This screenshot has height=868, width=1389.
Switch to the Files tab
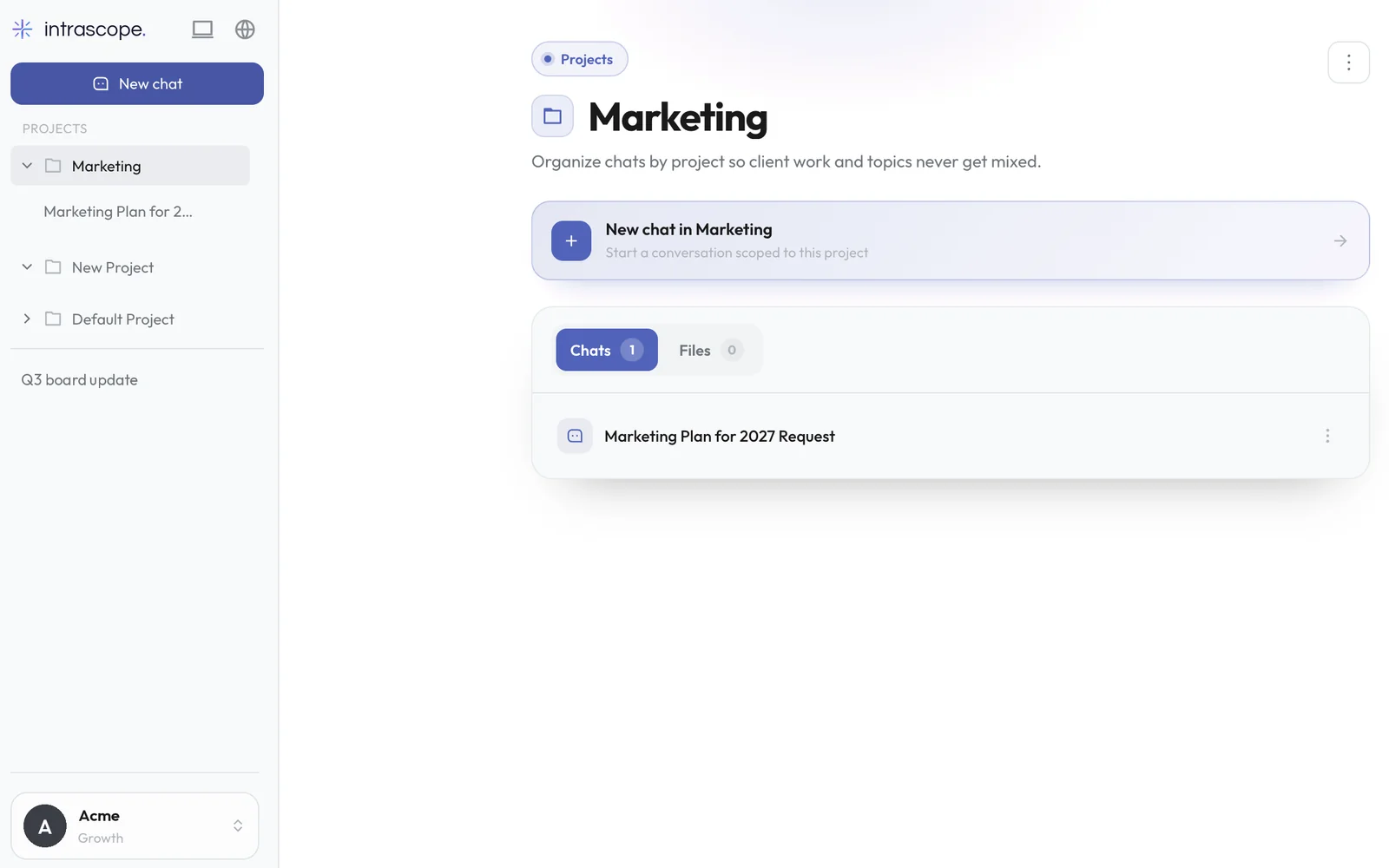(x=710, y=350)
